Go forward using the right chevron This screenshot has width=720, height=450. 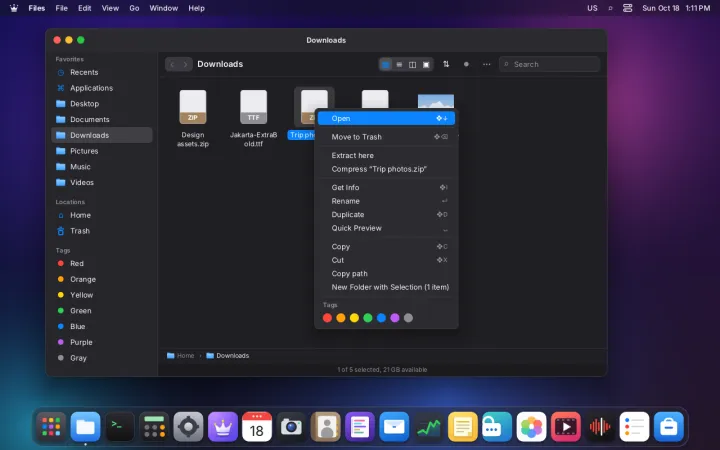point(185,64)
